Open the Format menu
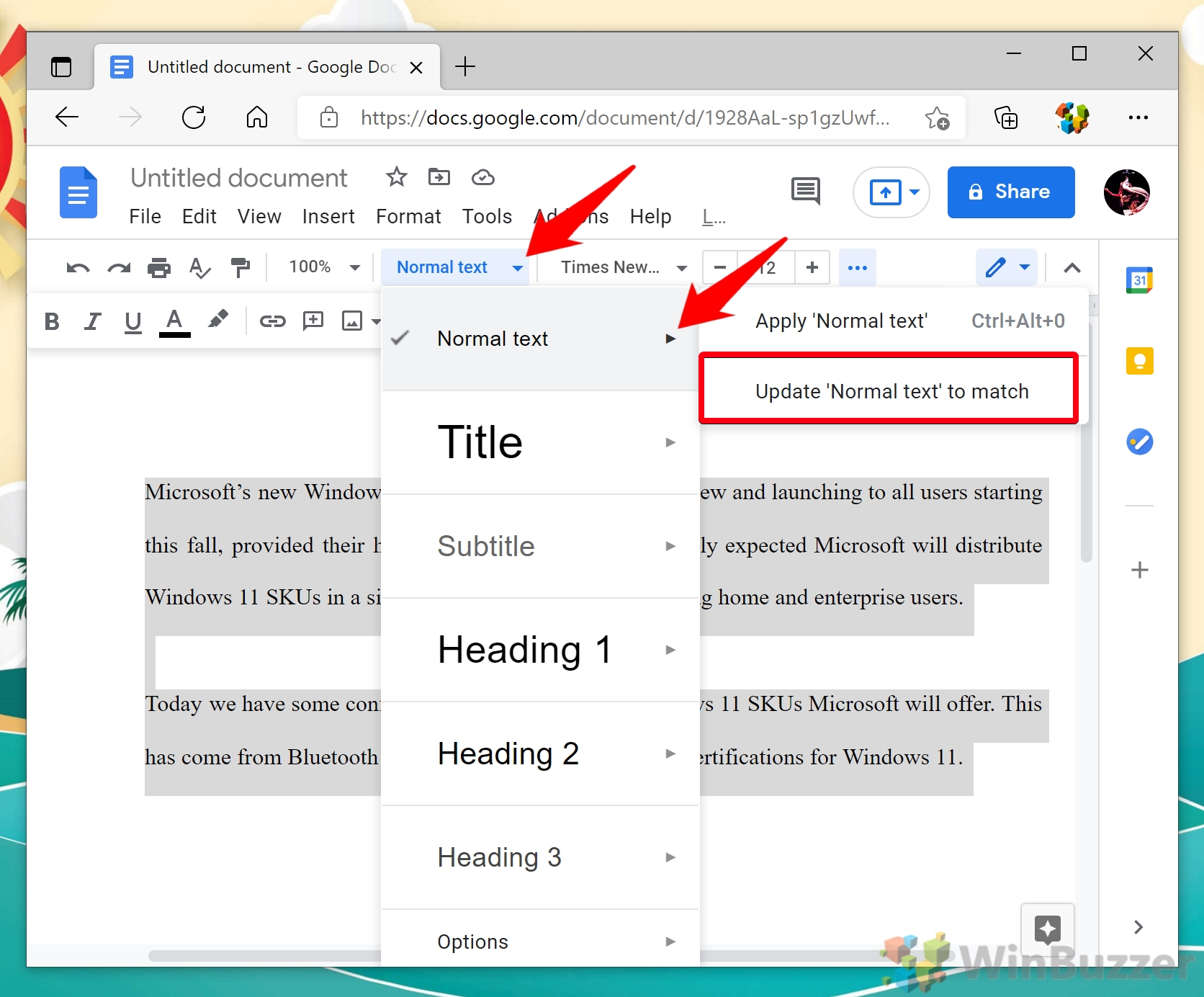 [x=408, y=216]
